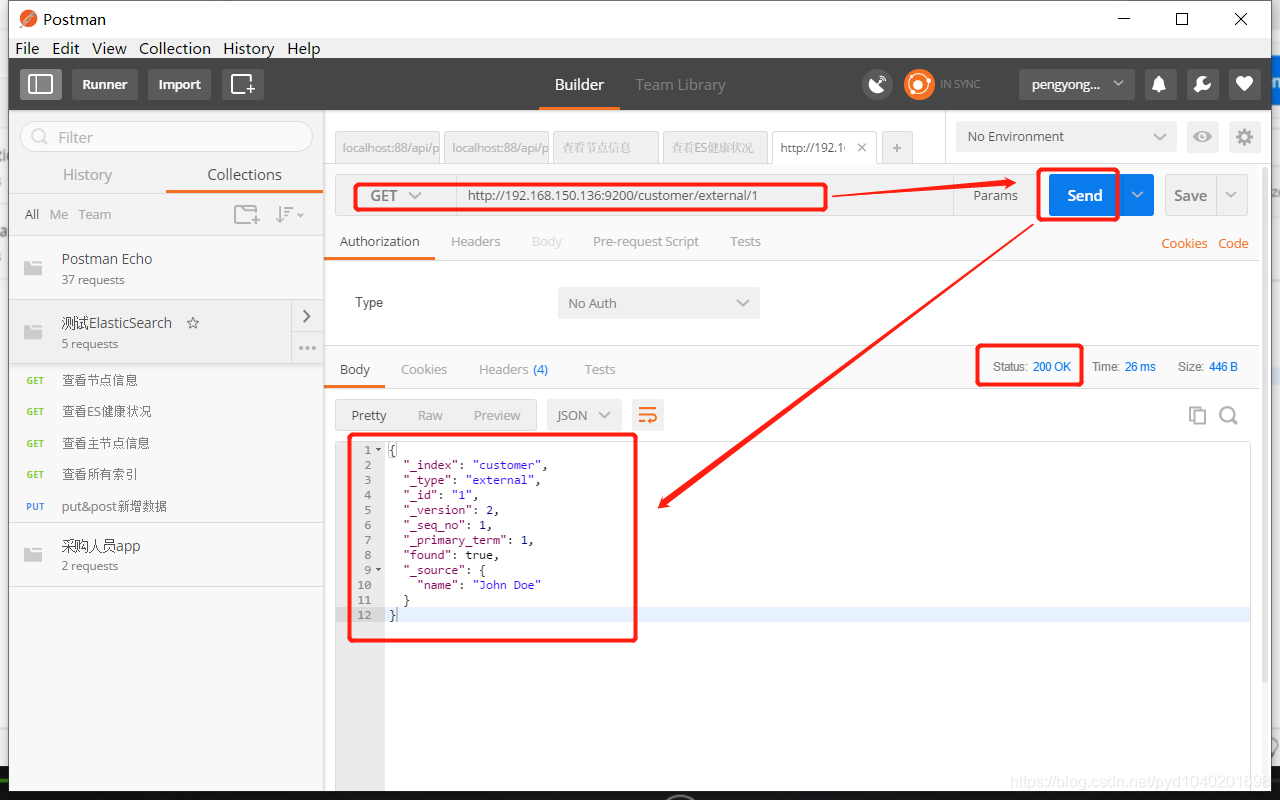The height and width of the screenshot is (800, 1280).
Task: Open the request Headers tab
Action: tap(476, 241)
